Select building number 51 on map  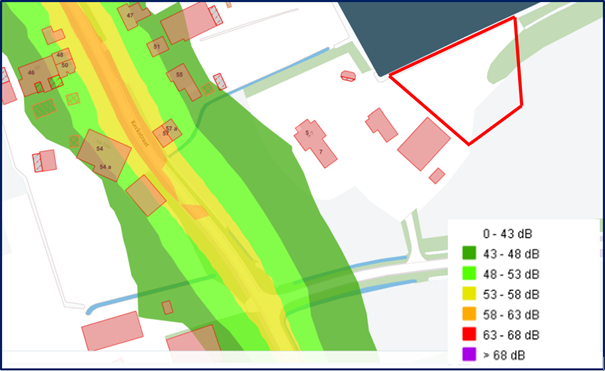click(x=156, y=47)
